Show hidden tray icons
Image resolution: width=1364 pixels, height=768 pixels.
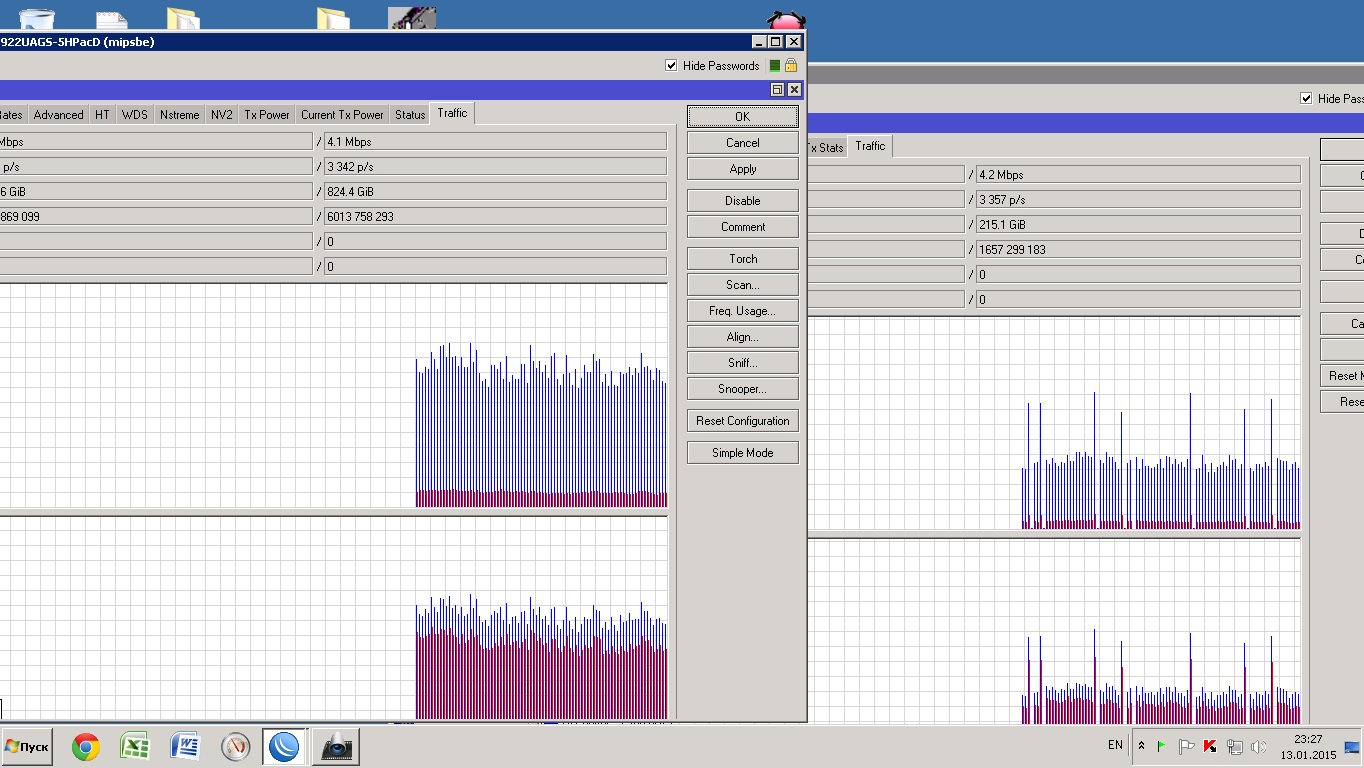tap(1141, 746)
